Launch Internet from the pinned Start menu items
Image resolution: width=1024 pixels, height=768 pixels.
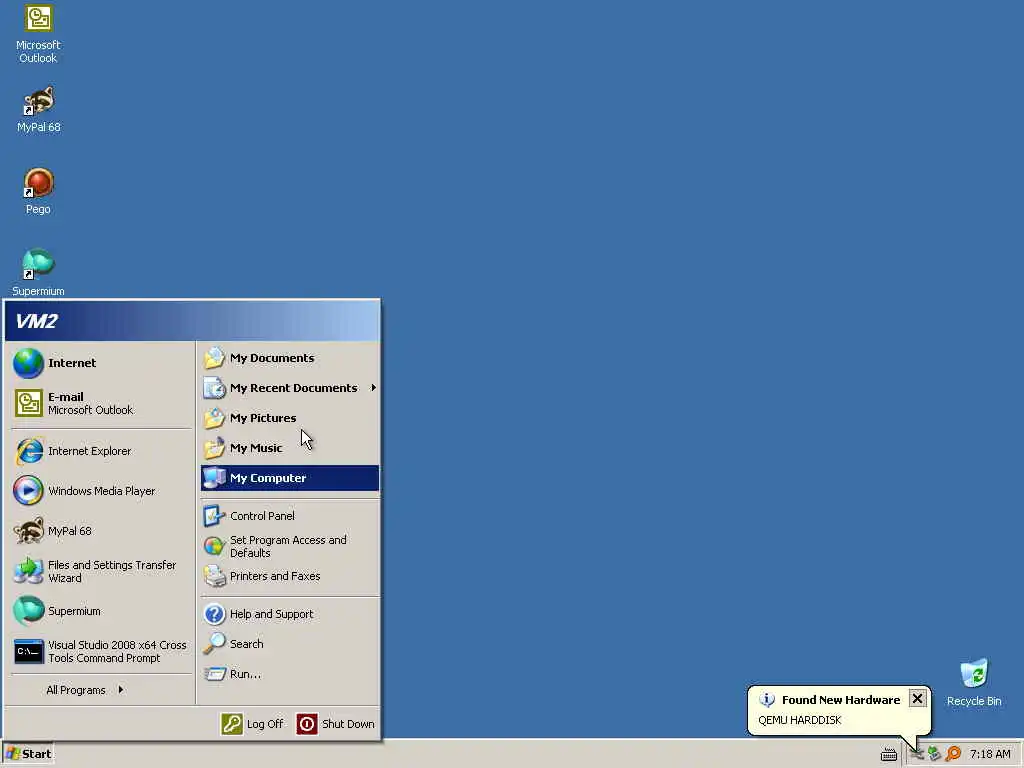[x=102, y=363]
